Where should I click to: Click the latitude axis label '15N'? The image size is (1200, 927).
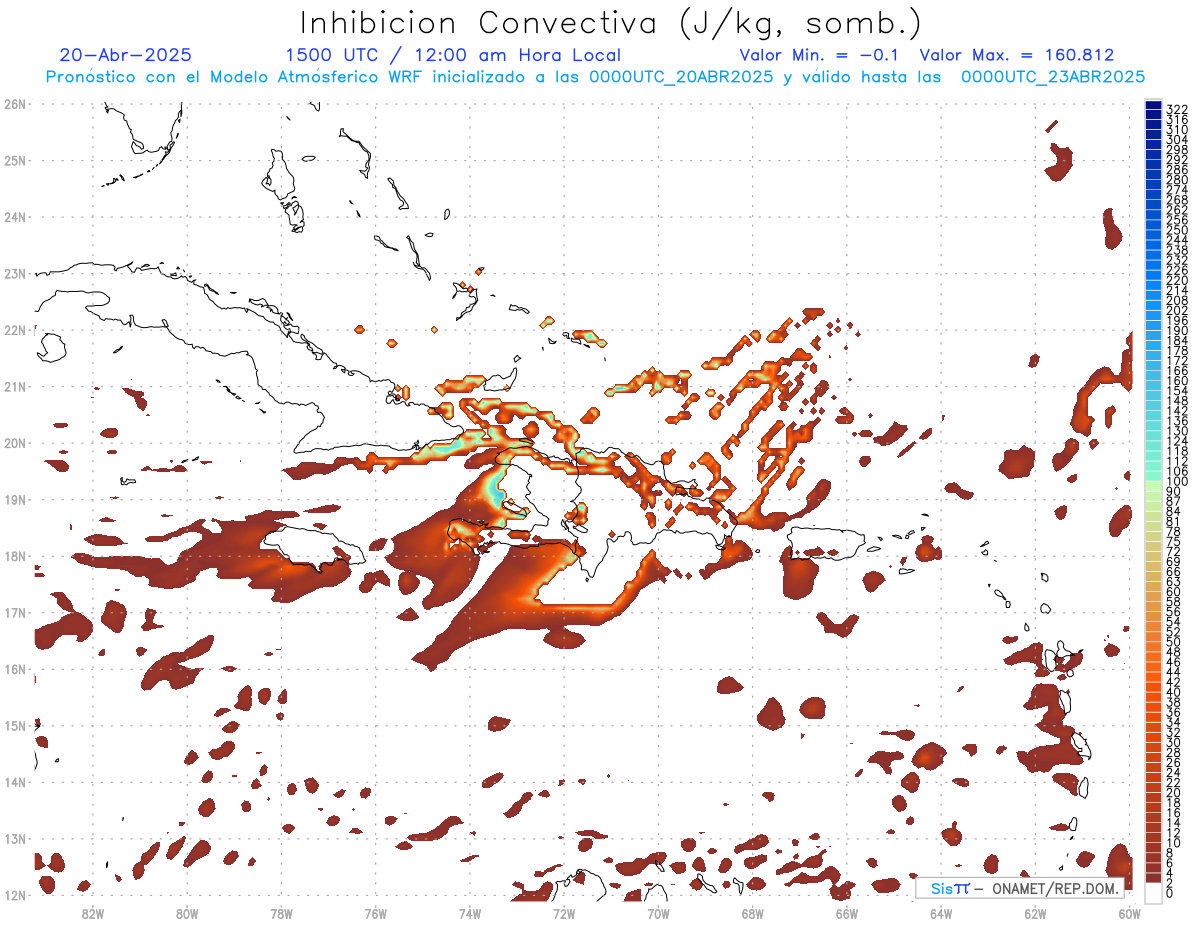(14, 725)
